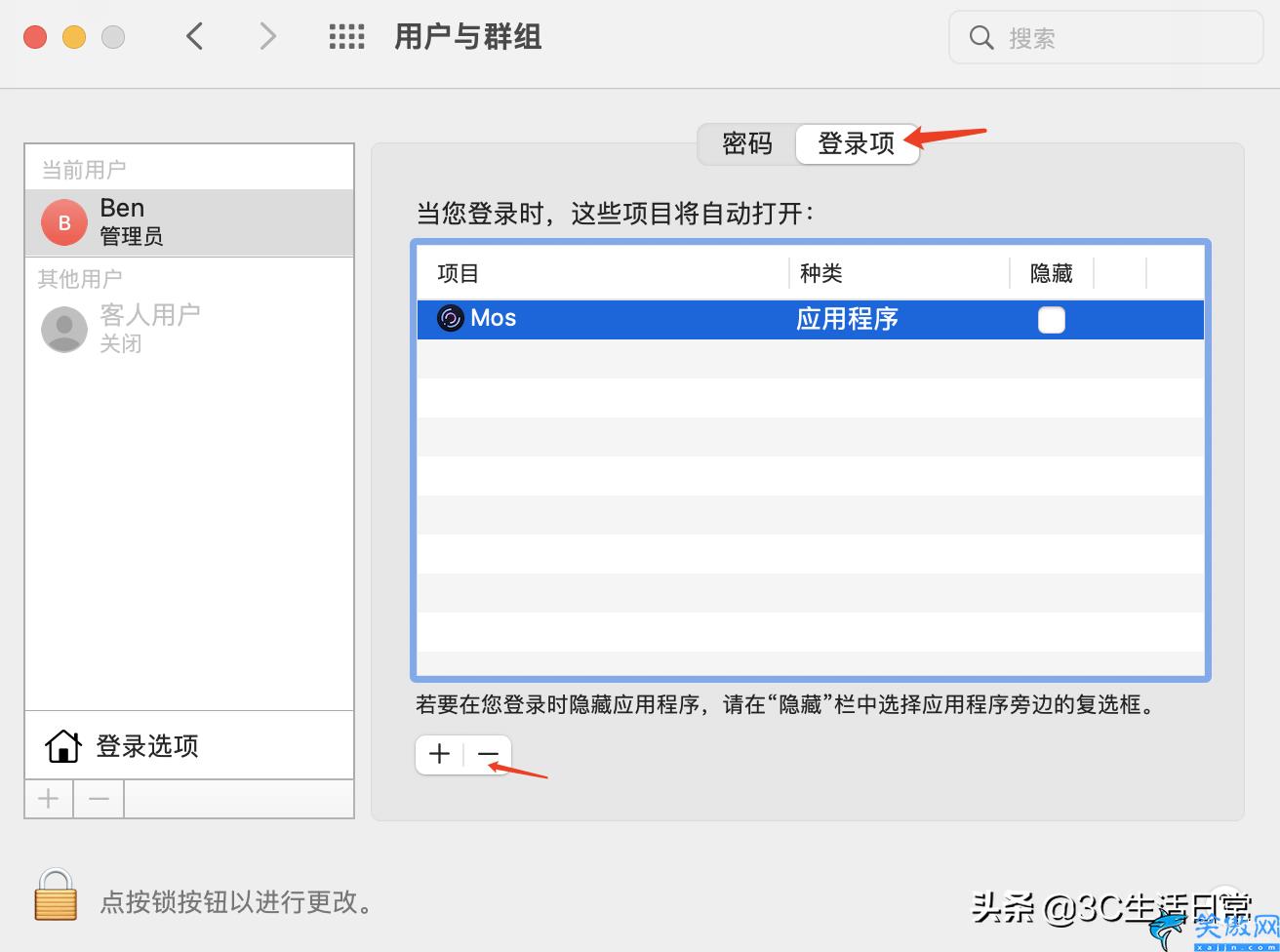Select the Mos login item row
Screen dimensions: 1280x952
pos(810,319)
